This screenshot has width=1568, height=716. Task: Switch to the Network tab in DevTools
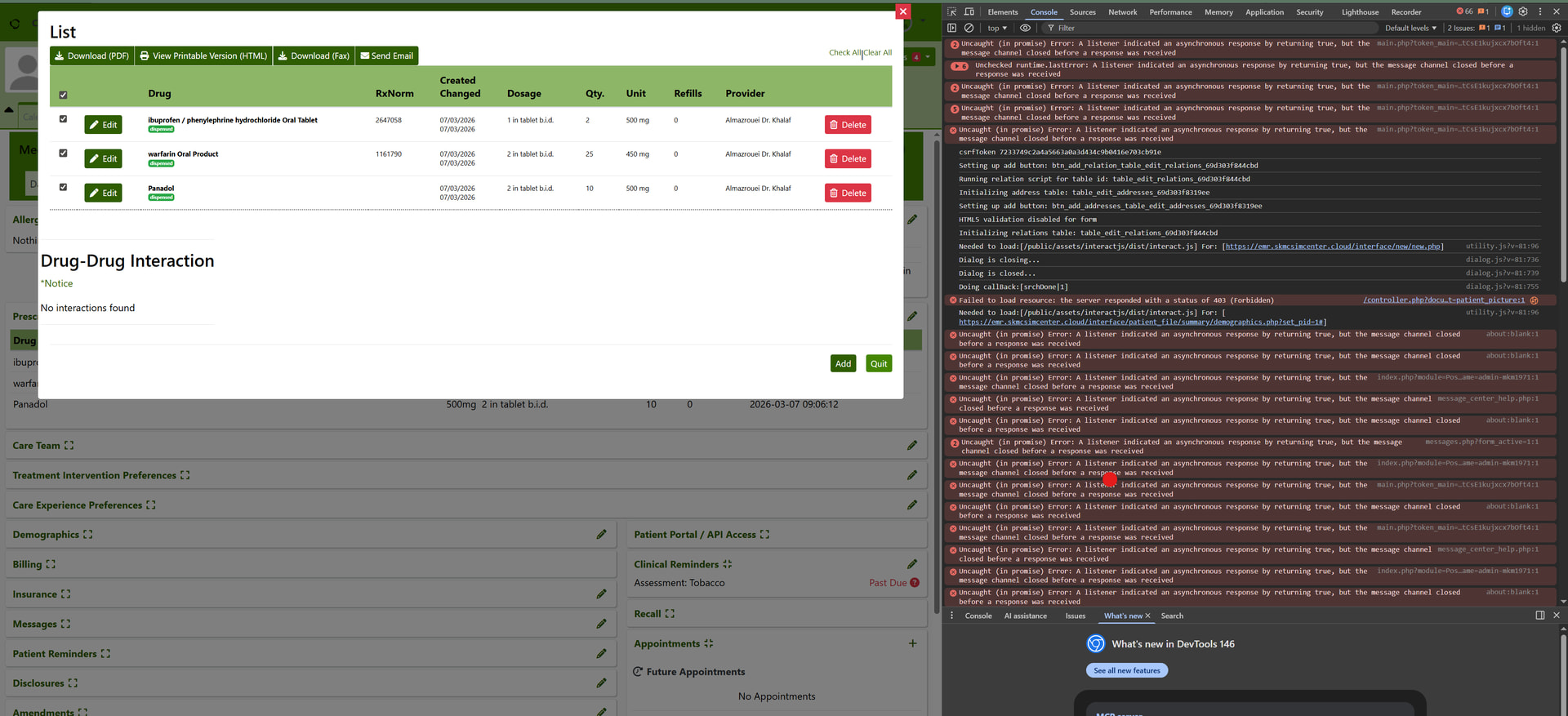[1122, 12]
